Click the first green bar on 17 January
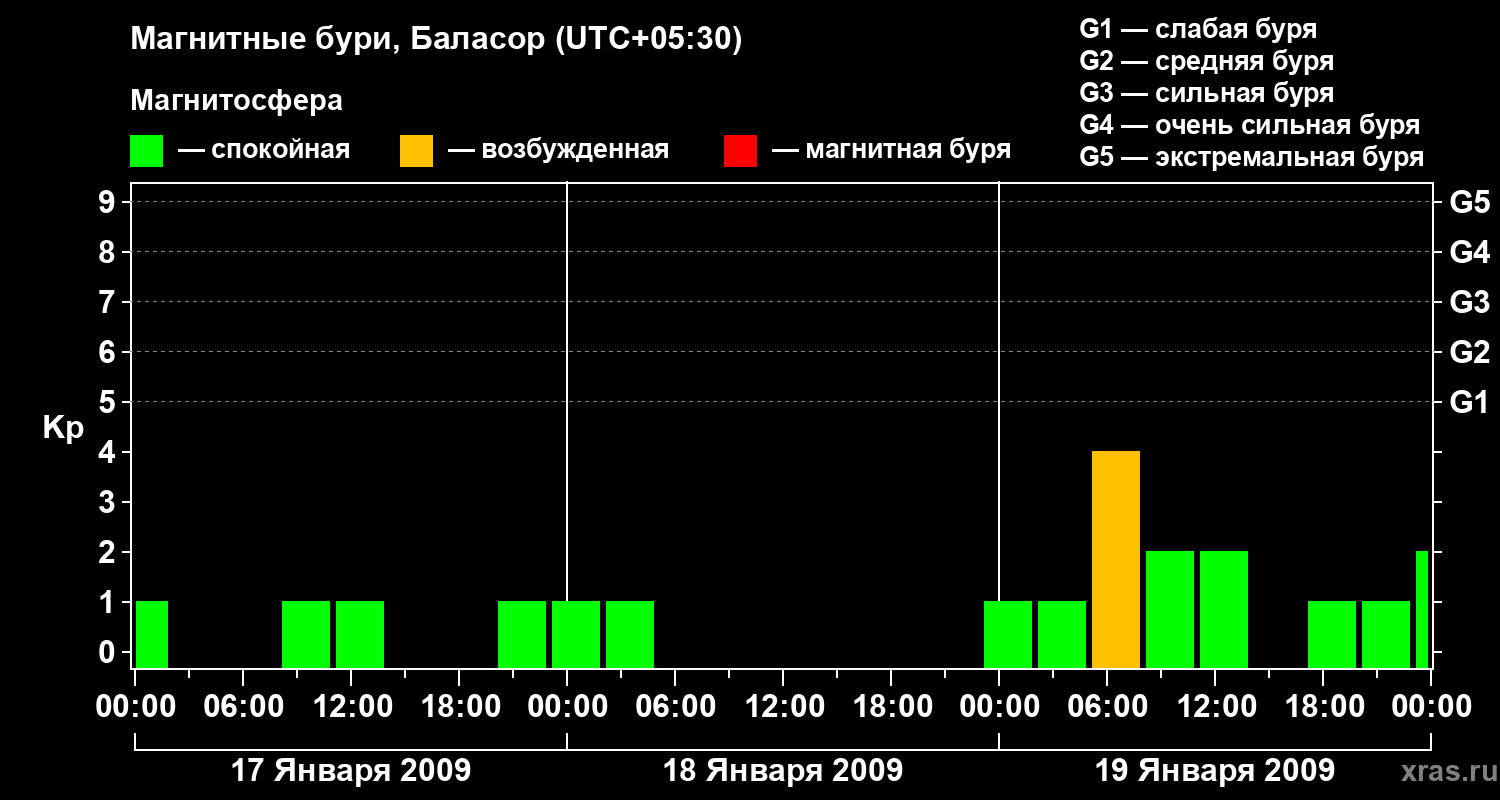Viewport: 1500px width, 800px height. click(x=152, y=635)
